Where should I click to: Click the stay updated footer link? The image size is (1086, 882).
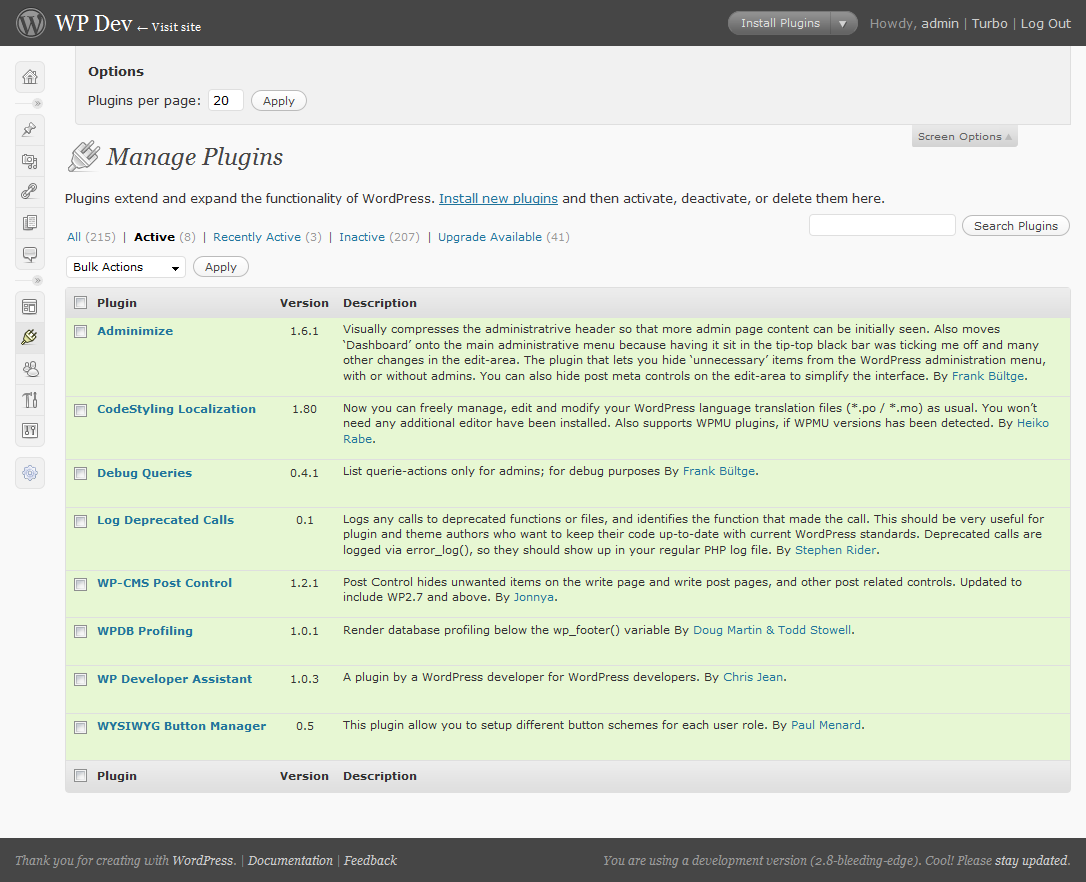click(x=1031, y=861)
